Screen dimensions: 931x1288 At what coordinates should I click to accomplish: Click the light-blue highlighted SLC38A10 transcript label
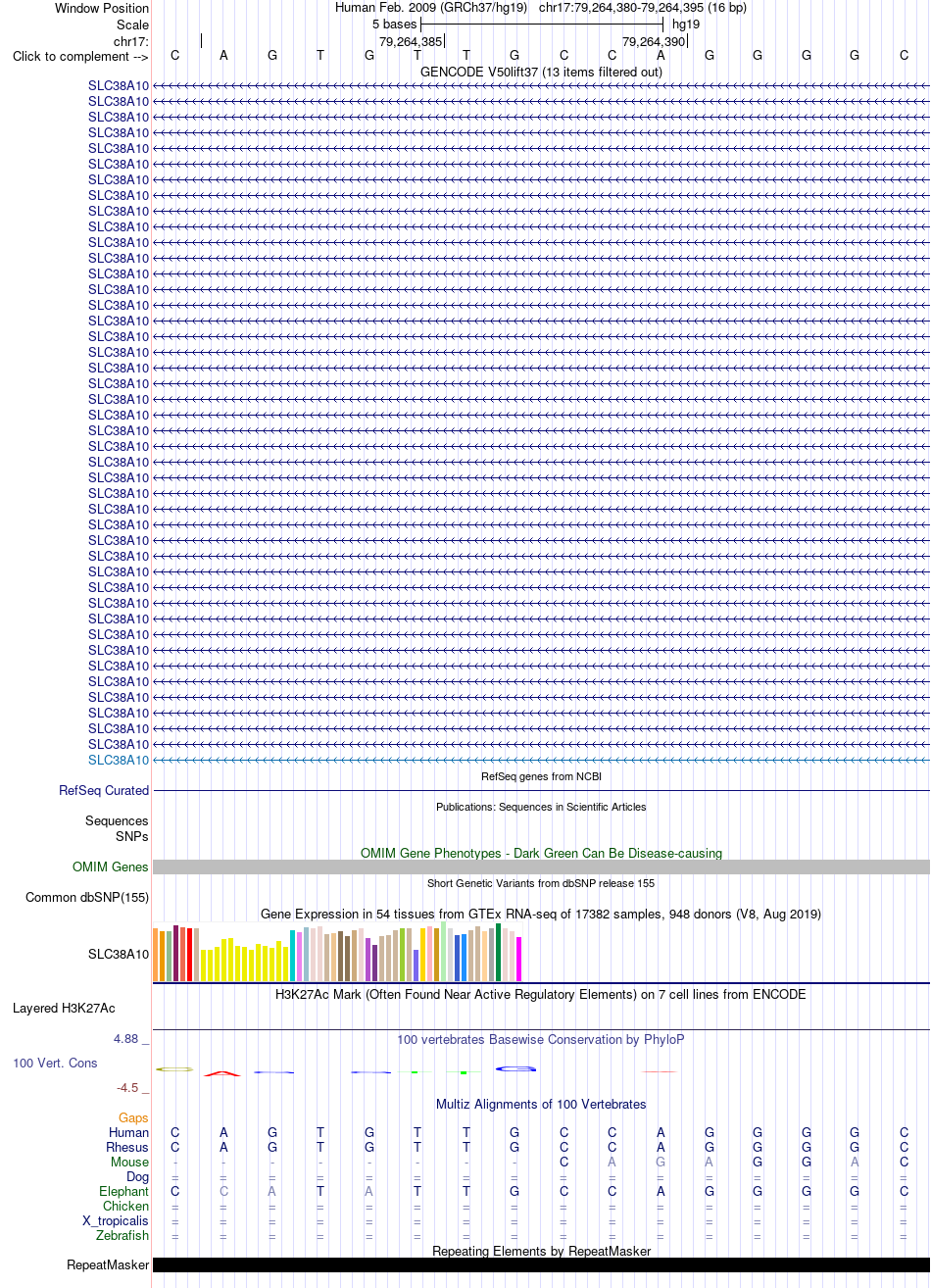(119, 760)
